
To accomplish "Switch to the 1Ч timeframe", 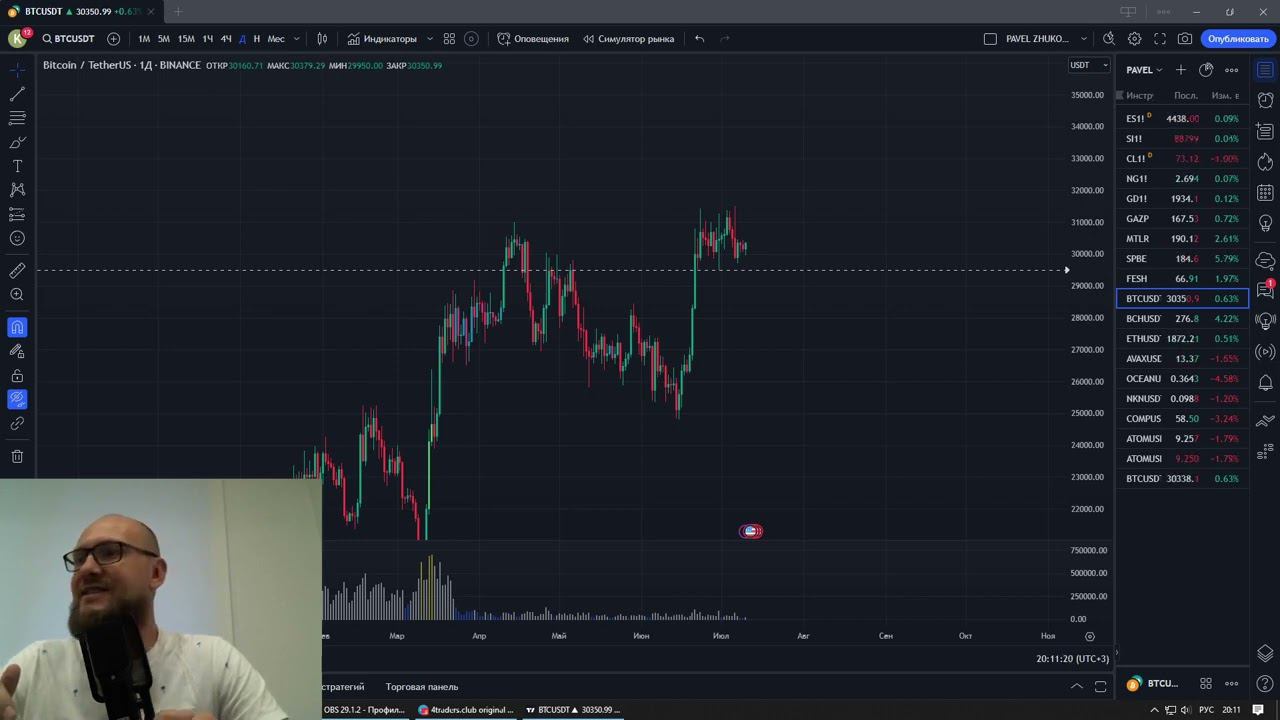I will [x=208, y=39].
